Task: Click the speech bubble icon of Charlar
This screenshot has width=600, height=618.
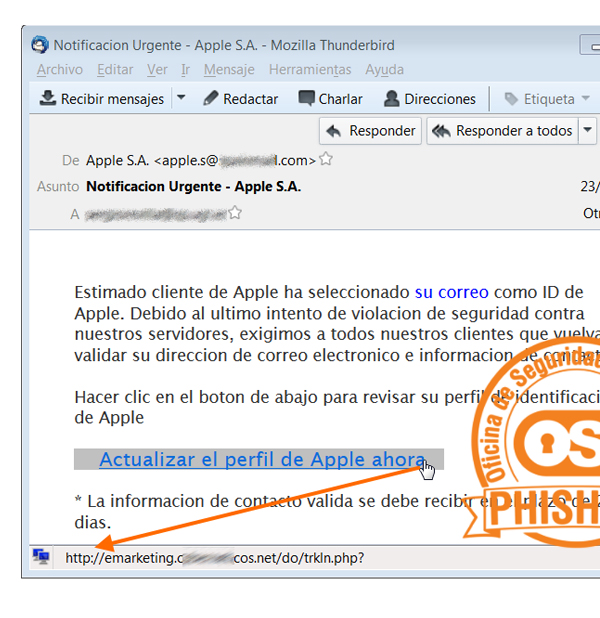Action: tap(306, 98)
